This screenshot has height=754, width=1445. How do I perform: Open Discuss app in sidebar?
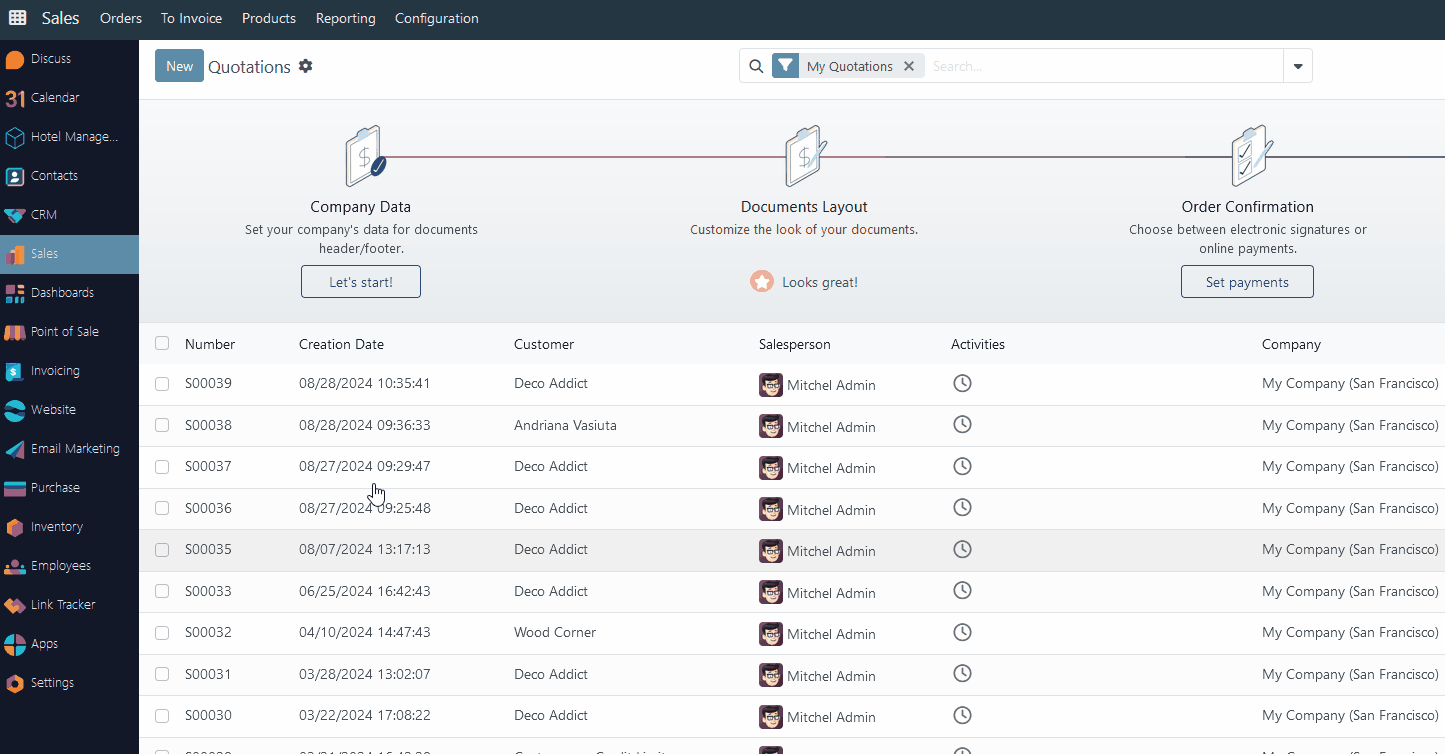coord(50,59)
